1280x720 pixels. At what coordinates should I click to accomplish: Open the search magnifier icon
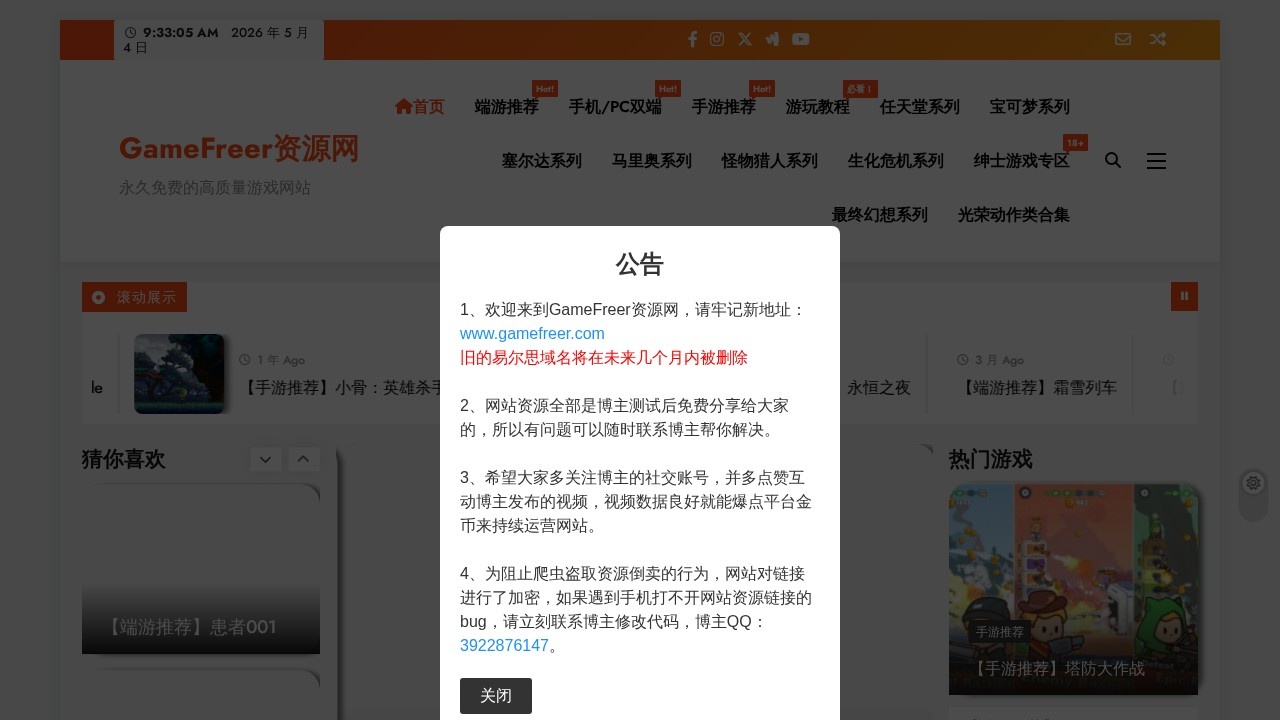point(1113,160)
